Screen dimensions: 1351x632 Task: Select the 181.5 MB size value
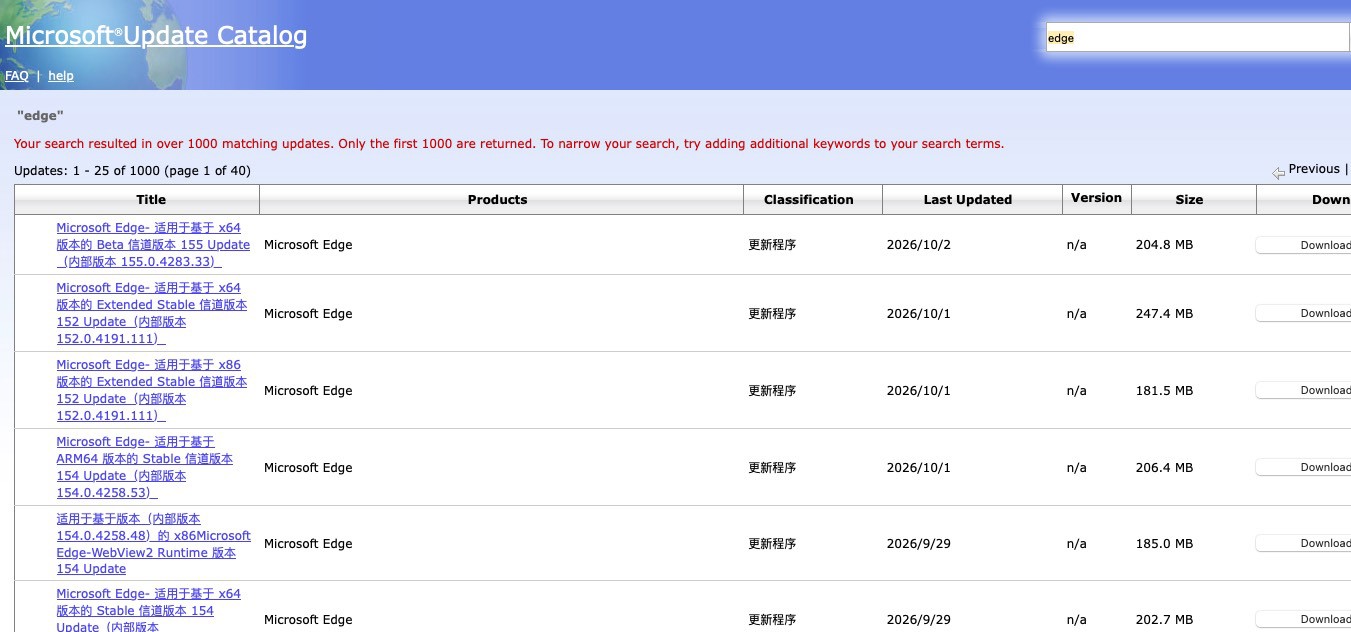(x=1164, y=391)
